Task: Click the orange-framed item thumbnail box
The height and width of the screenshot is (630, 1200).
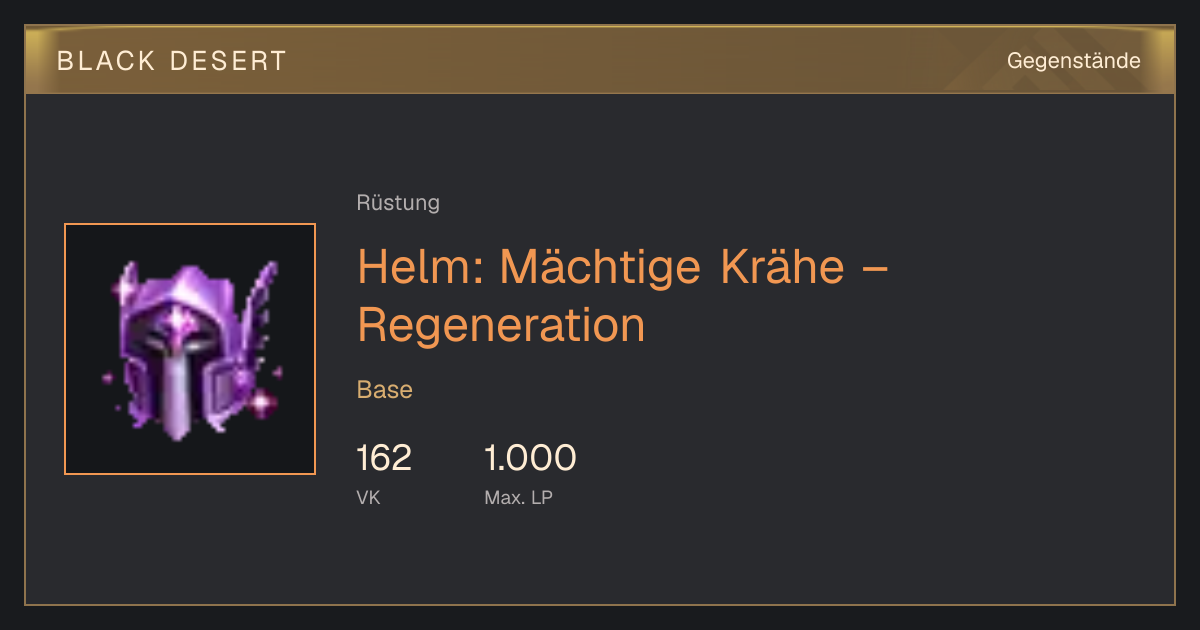Action: 190,349
